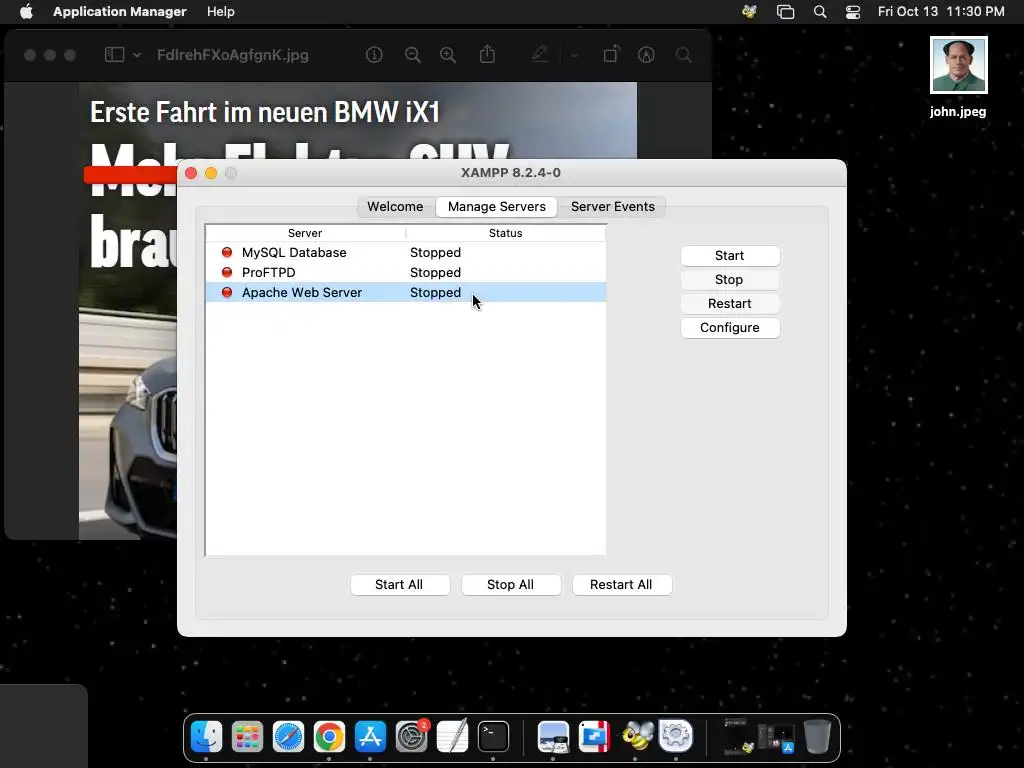Open TextEdit from the Dock

coord(452,737)
